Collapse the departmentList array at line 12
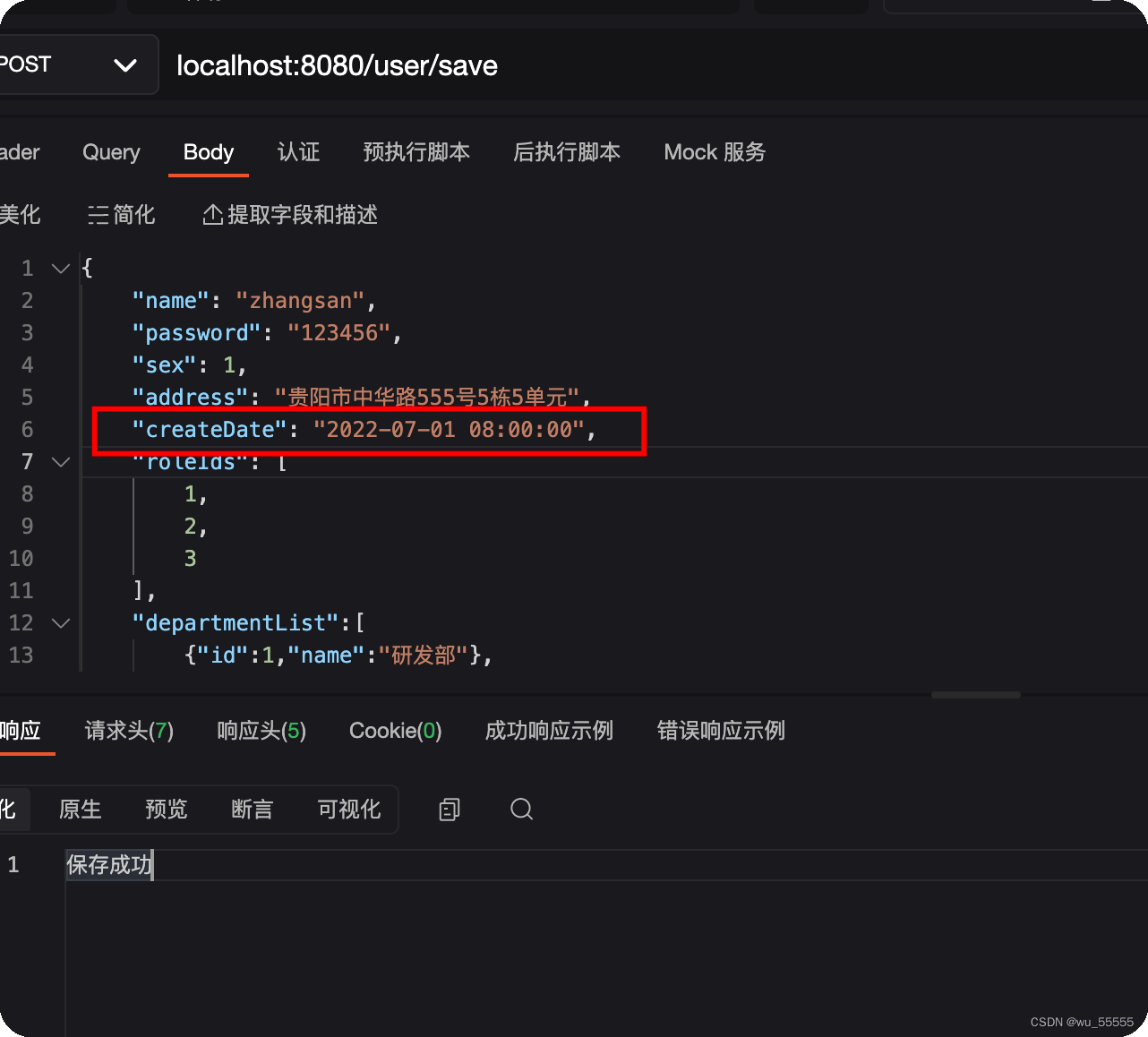The height and width of the screenshot is (1037, 1148). 61,622
